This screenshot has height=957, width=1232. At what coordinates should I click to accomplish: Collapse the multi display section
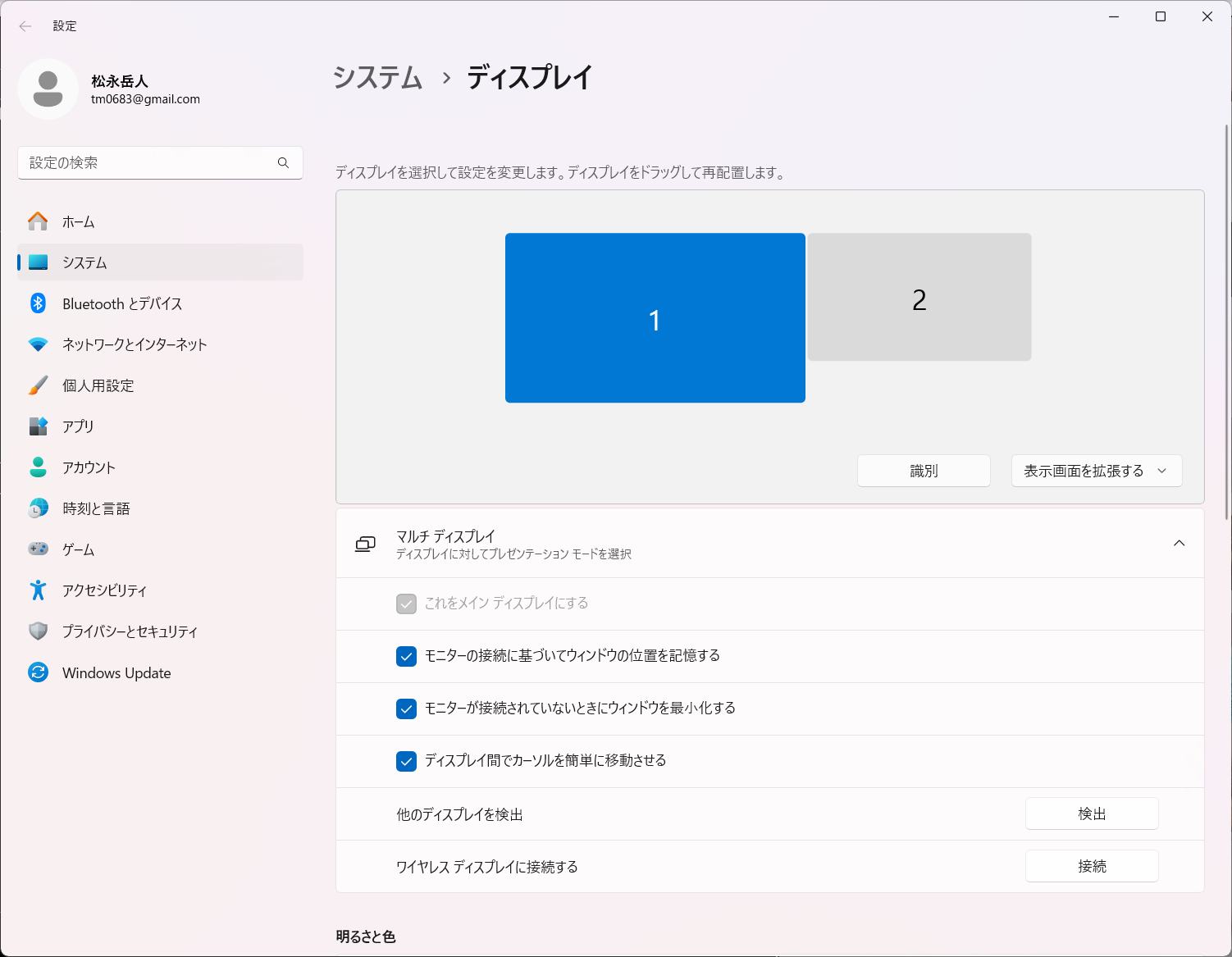pos(1179,544)
